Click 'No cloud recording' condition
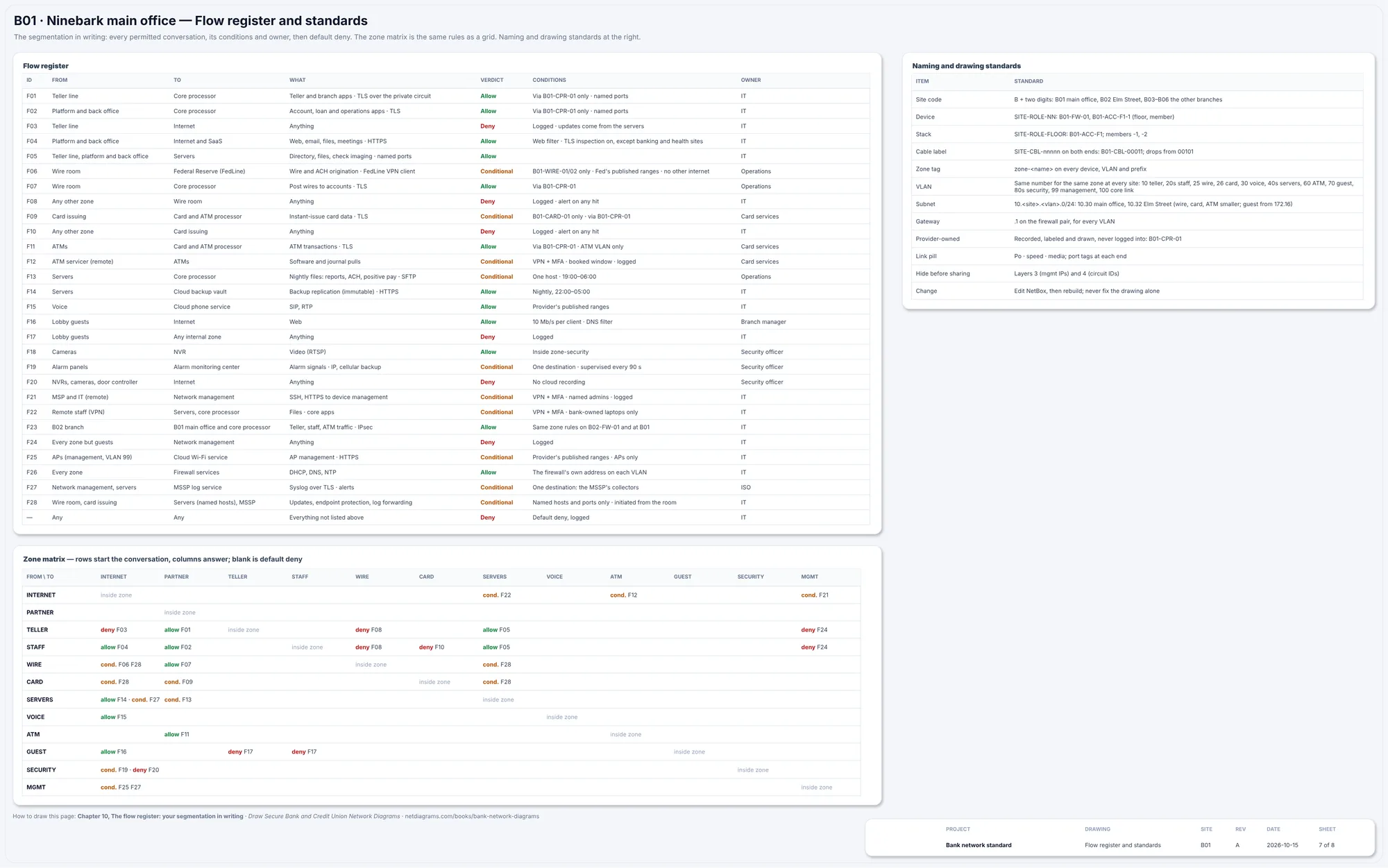The width and height of the screenshot is (1388, 868). coord(559,382)
